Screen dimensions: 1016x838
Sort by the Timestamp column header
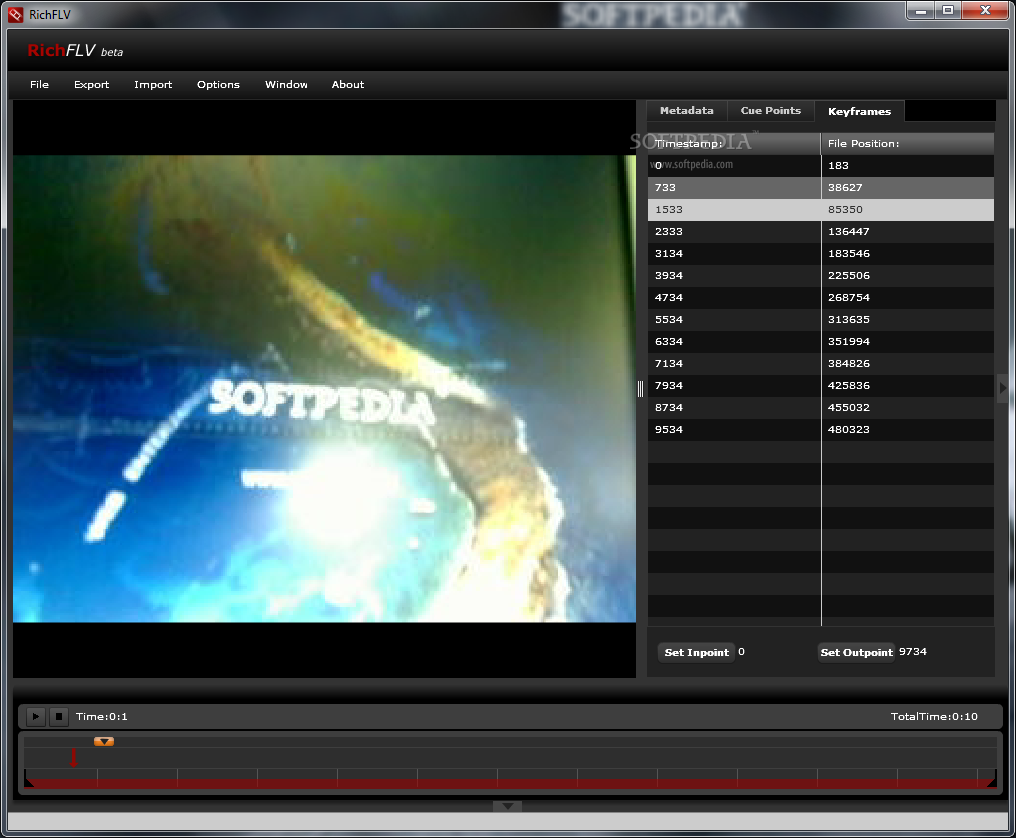coord(734,143)
